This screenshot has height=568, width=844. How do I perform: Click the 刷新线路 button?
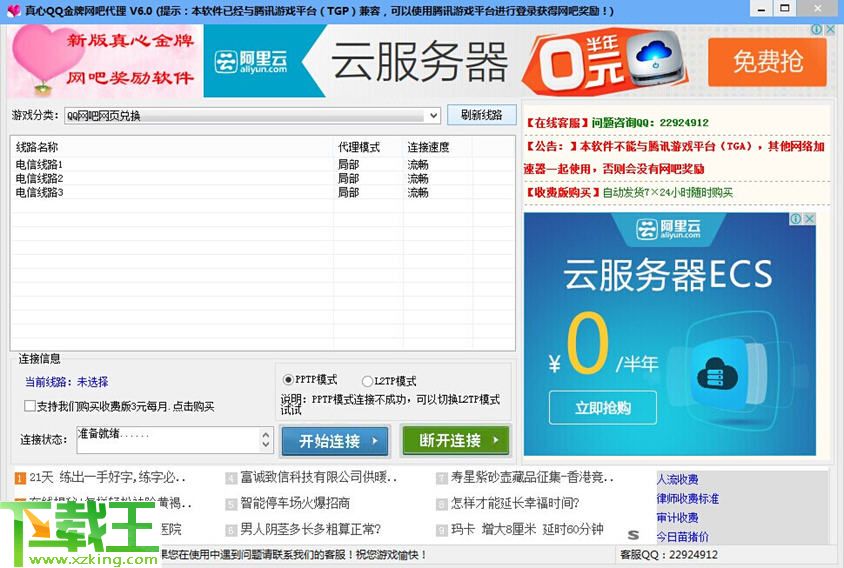[482, 115]
